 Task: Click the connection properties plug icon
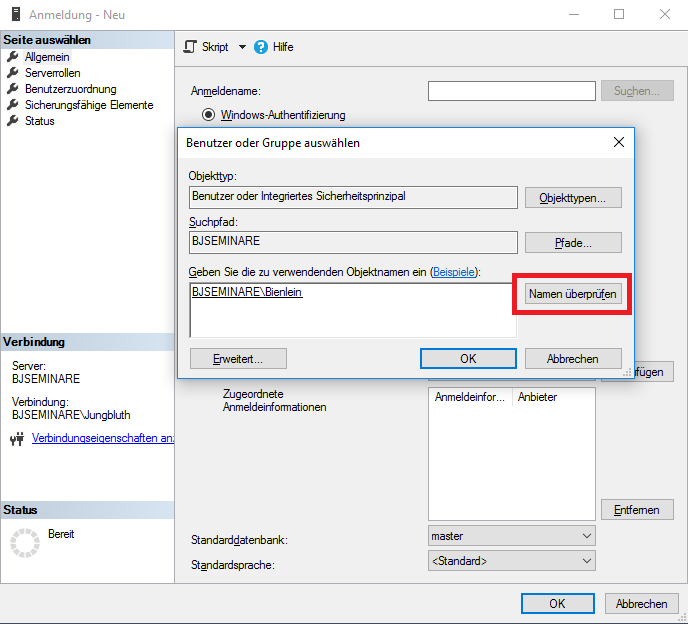(17, 438)
